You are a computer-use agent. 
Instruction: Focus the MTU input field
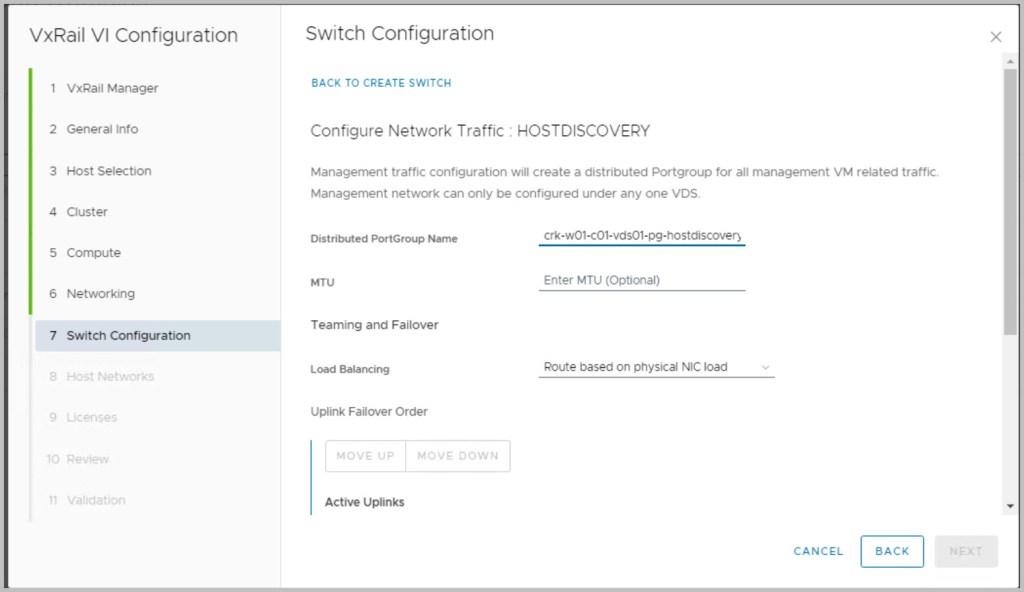click(641, 280)
